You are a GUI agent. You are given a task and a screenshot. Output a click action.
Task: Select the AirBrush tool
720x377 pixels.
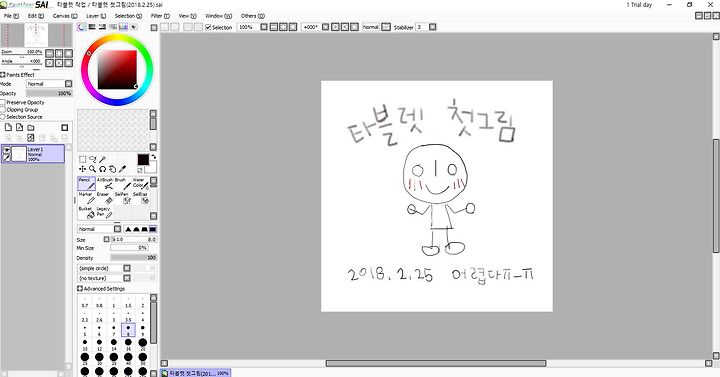[105, 184]
